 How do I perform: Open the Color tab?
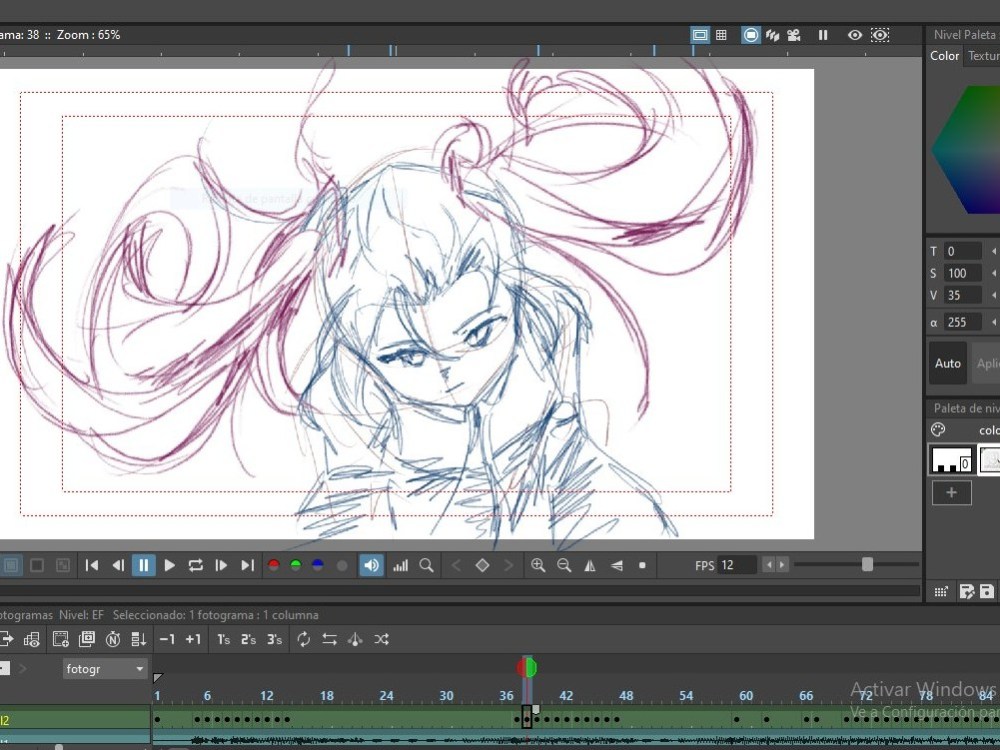point(944,56)
